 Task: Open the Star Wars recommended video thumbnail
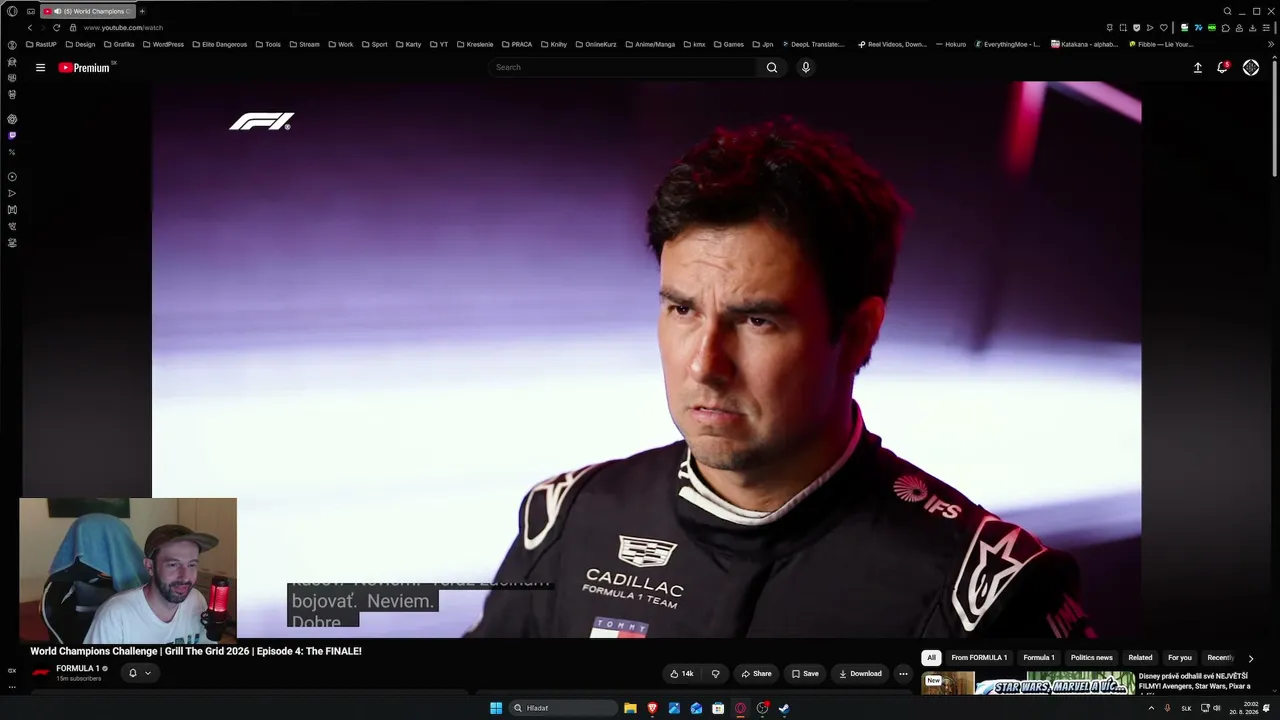click(x=1029, y=683)
